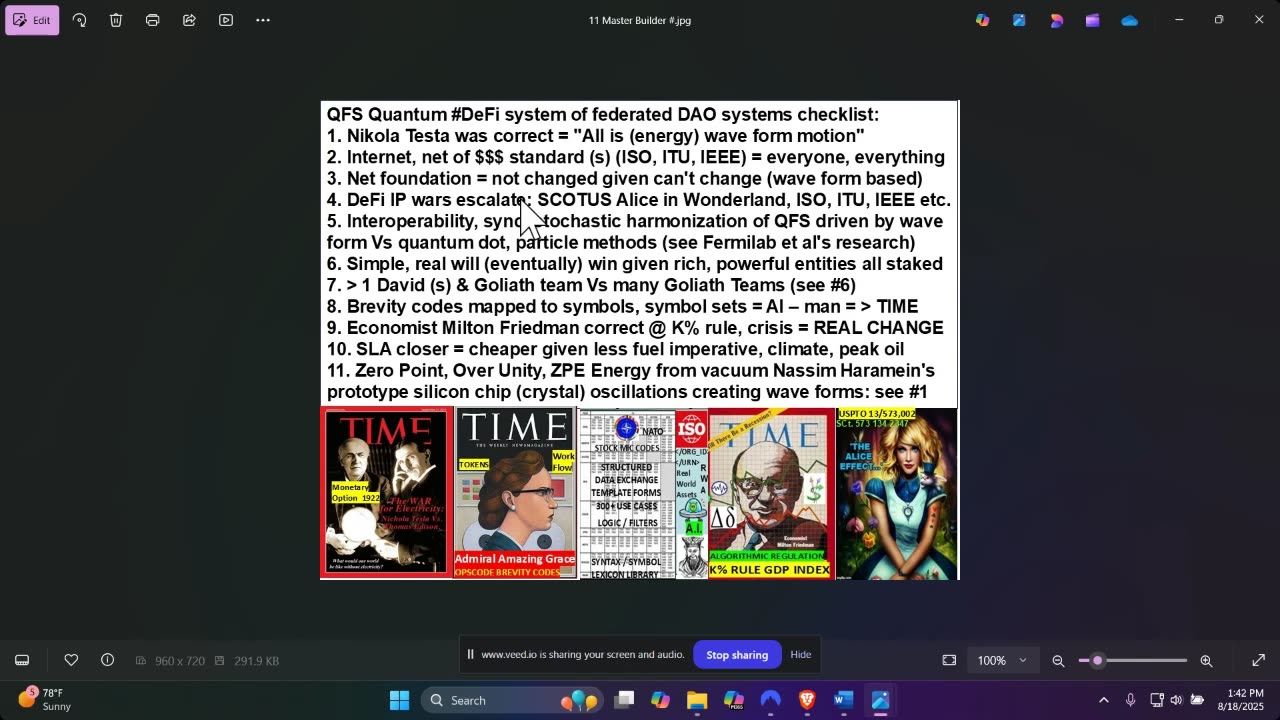Click the Microsoft 365 Copilot icon in title bar
The width and height of the screenshot is (1280, 720).
pos(983,20)
